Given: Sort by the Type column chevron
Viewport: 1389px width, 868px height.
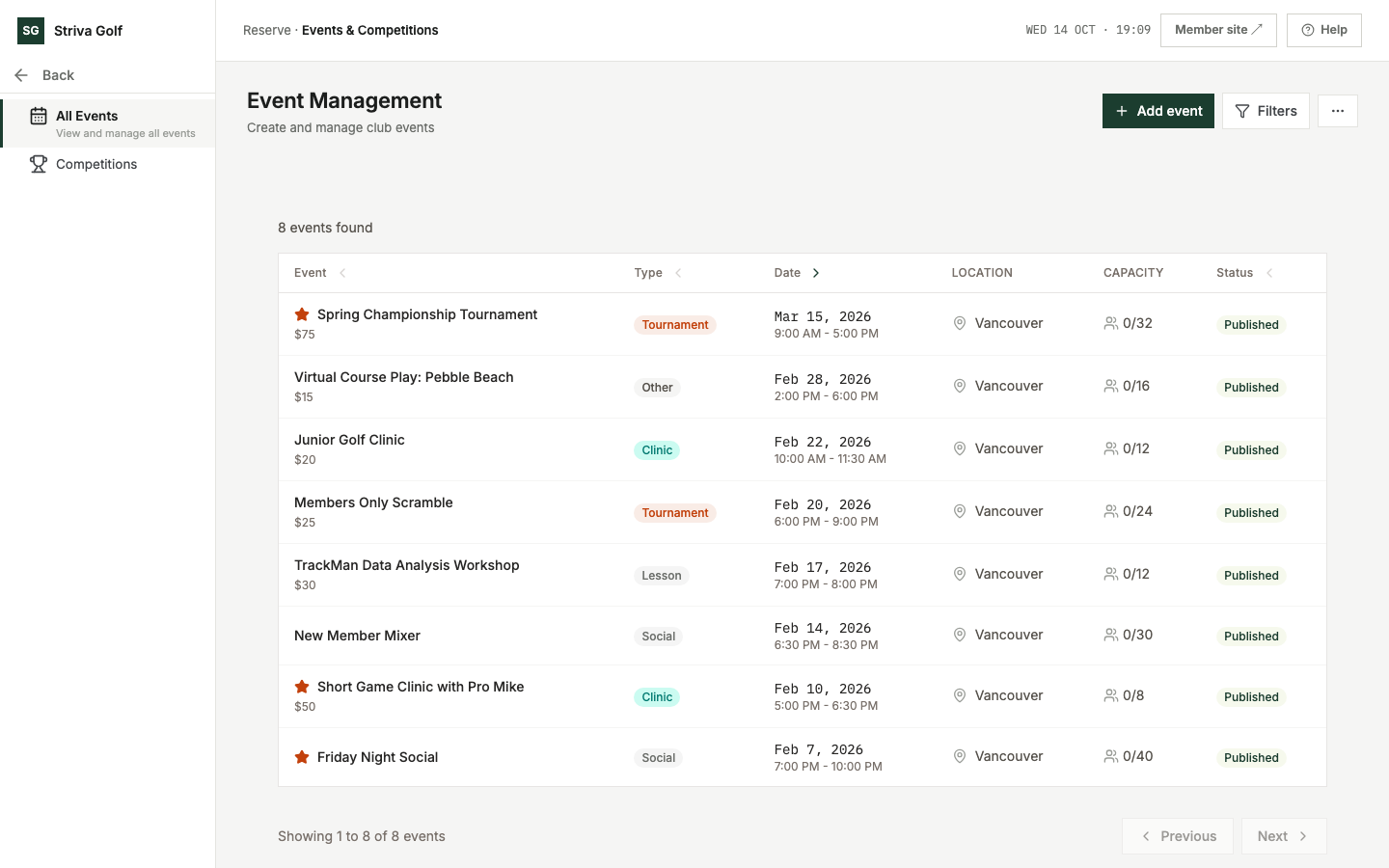Looking at the screenshot, I should coord(678,273).
